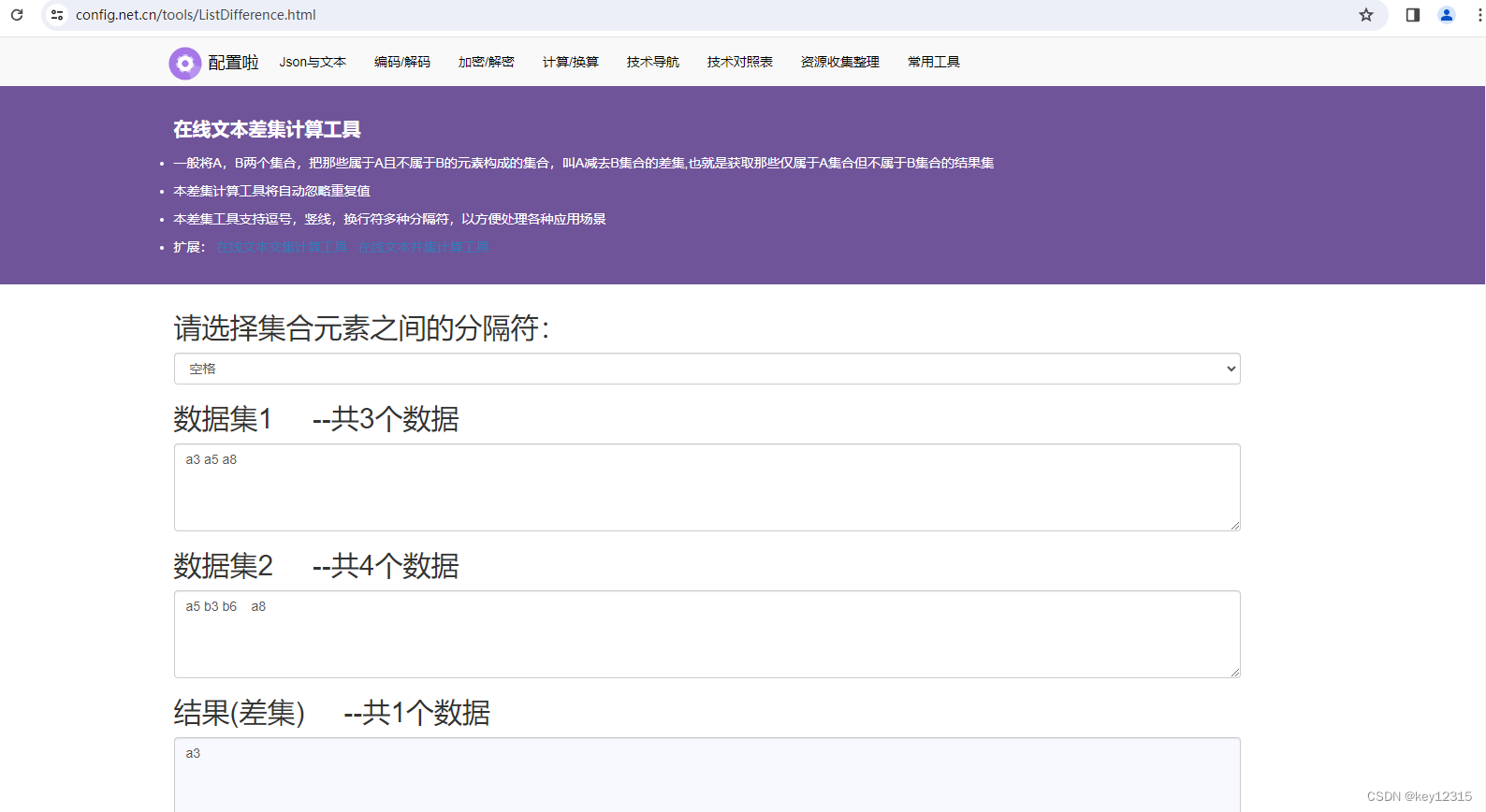The width and height of the screenshot is (1486, 812).
Task: Open the browser side panel icon
Action: [1413, 15]
